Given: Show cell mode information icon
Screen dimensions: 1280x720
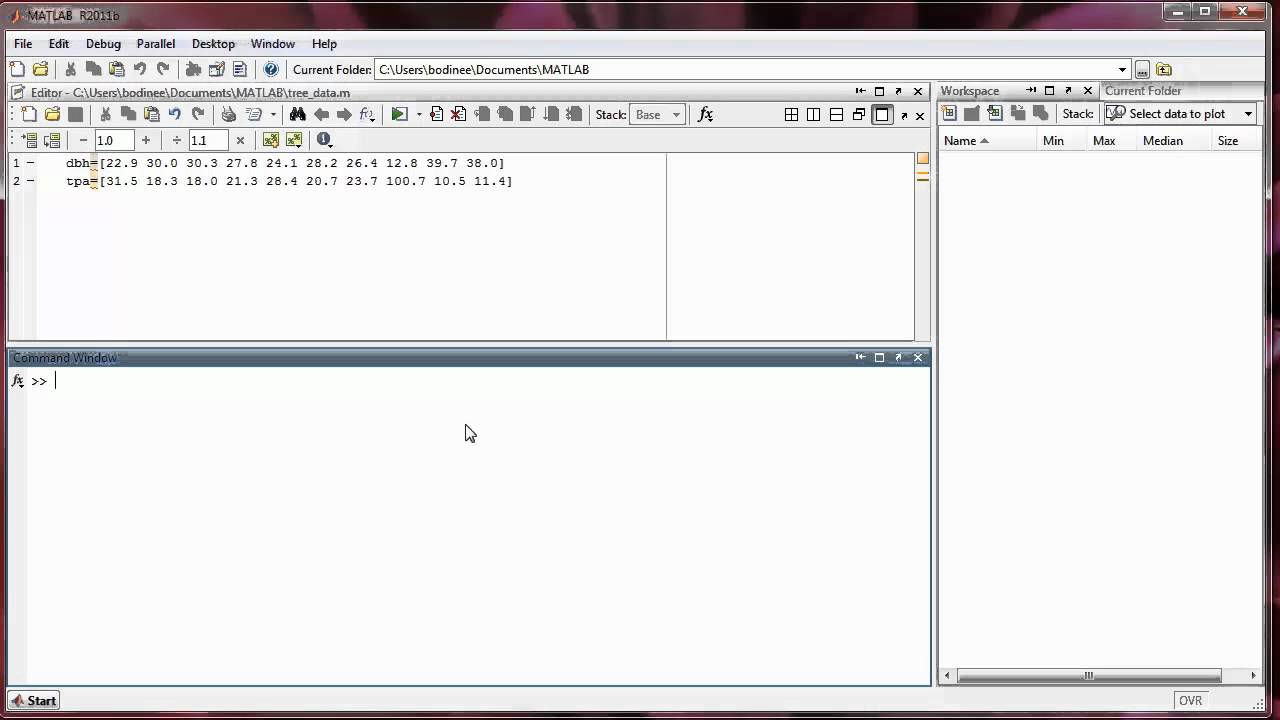Looking at the screenshot, I should tap(324, 140).
